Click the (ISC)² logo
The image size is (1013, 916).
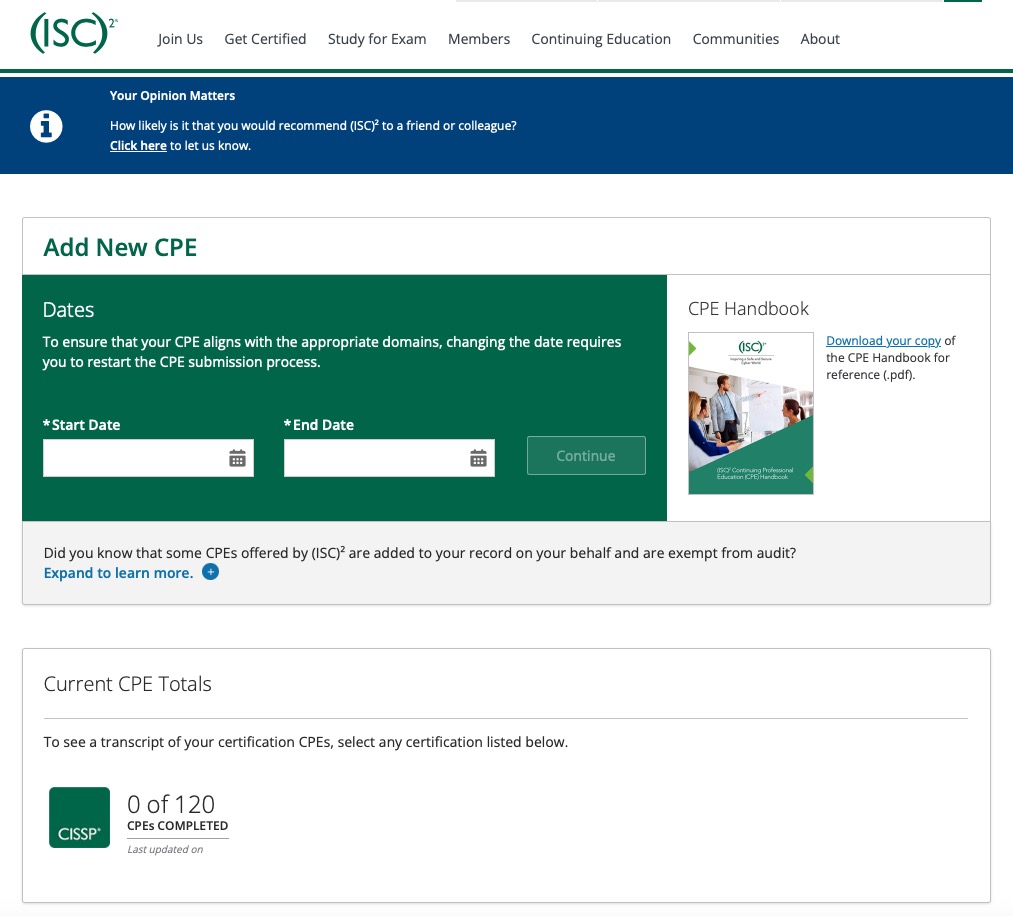[74, 33]
